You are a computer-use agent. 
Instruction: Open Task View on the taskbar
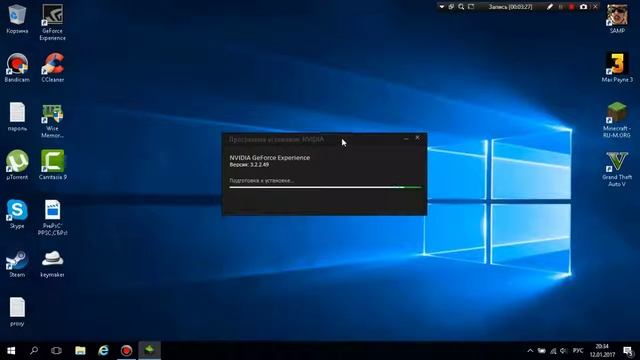(56, 351)
